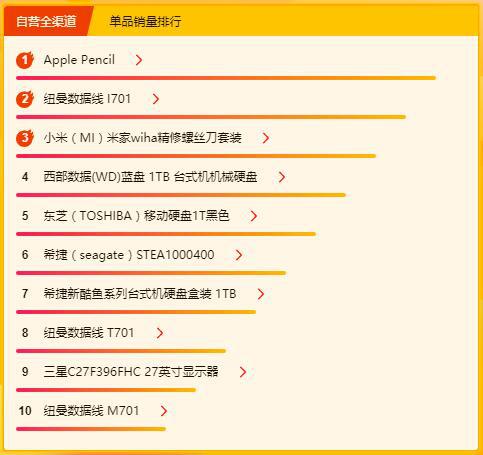Click arrow icon beside 希捷 STEA1000400

(x=239, y=255)
